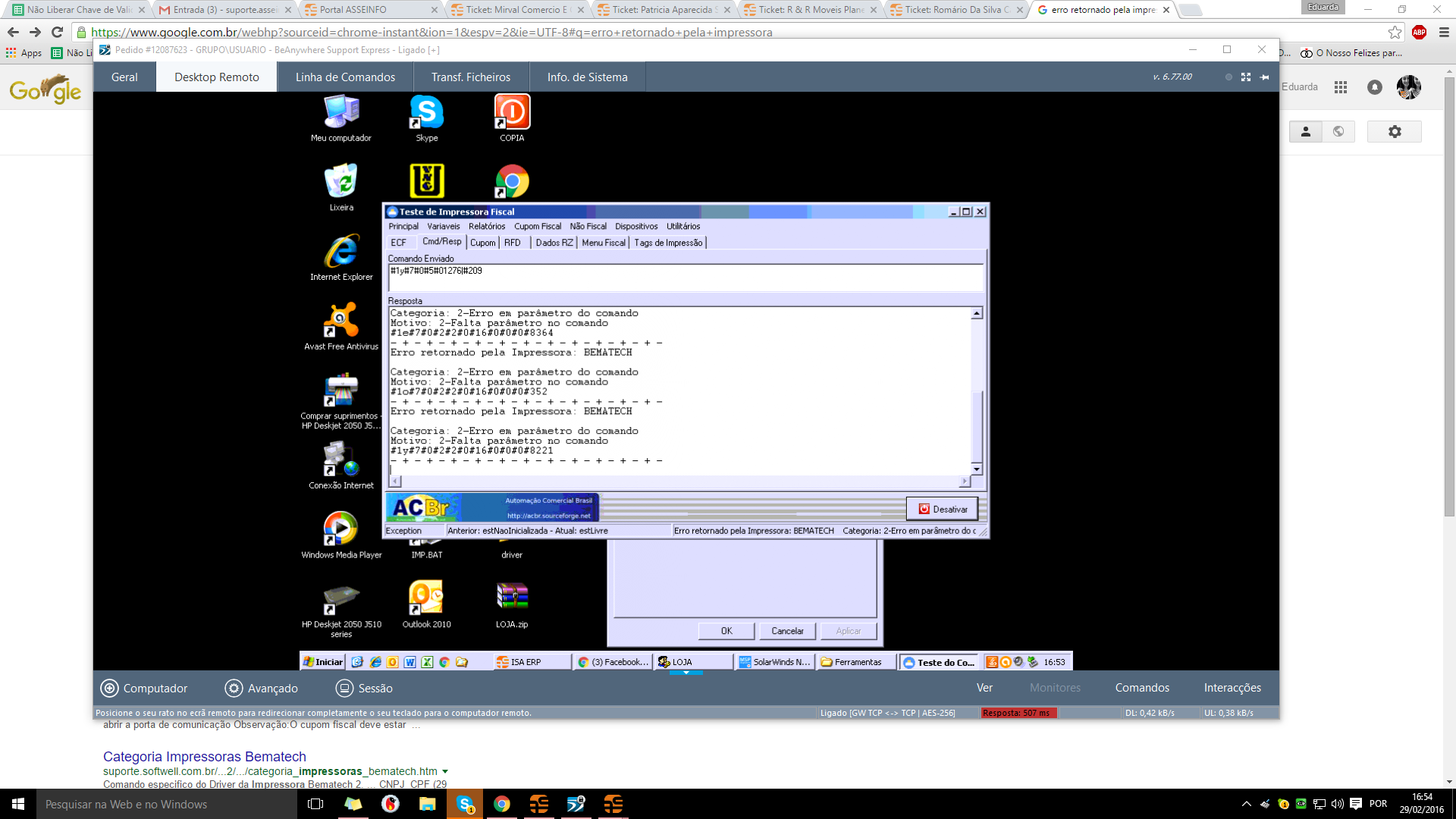Image resolution: width=1456 pixels, height=819 pixels.
Task: Click the Adblock Plus extension icon
Action: coord(1420,32)
